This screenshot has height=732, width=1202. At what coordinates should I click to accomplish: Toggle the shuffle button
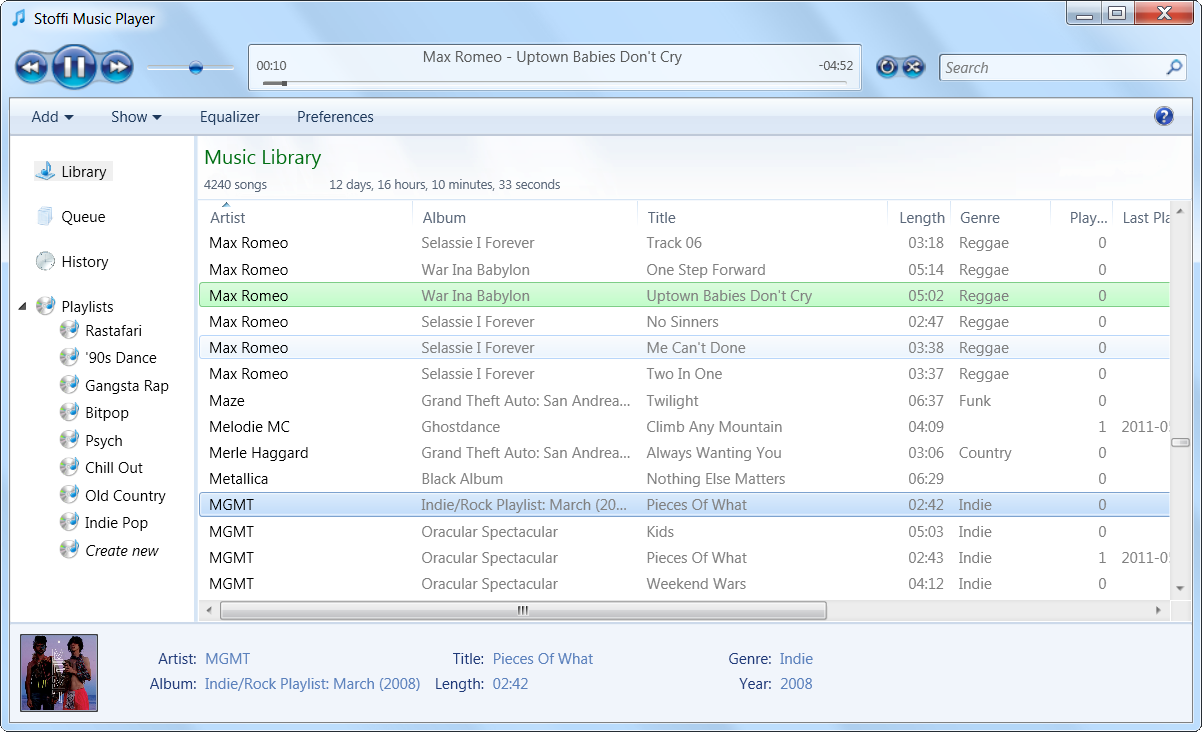coord(913,67)
